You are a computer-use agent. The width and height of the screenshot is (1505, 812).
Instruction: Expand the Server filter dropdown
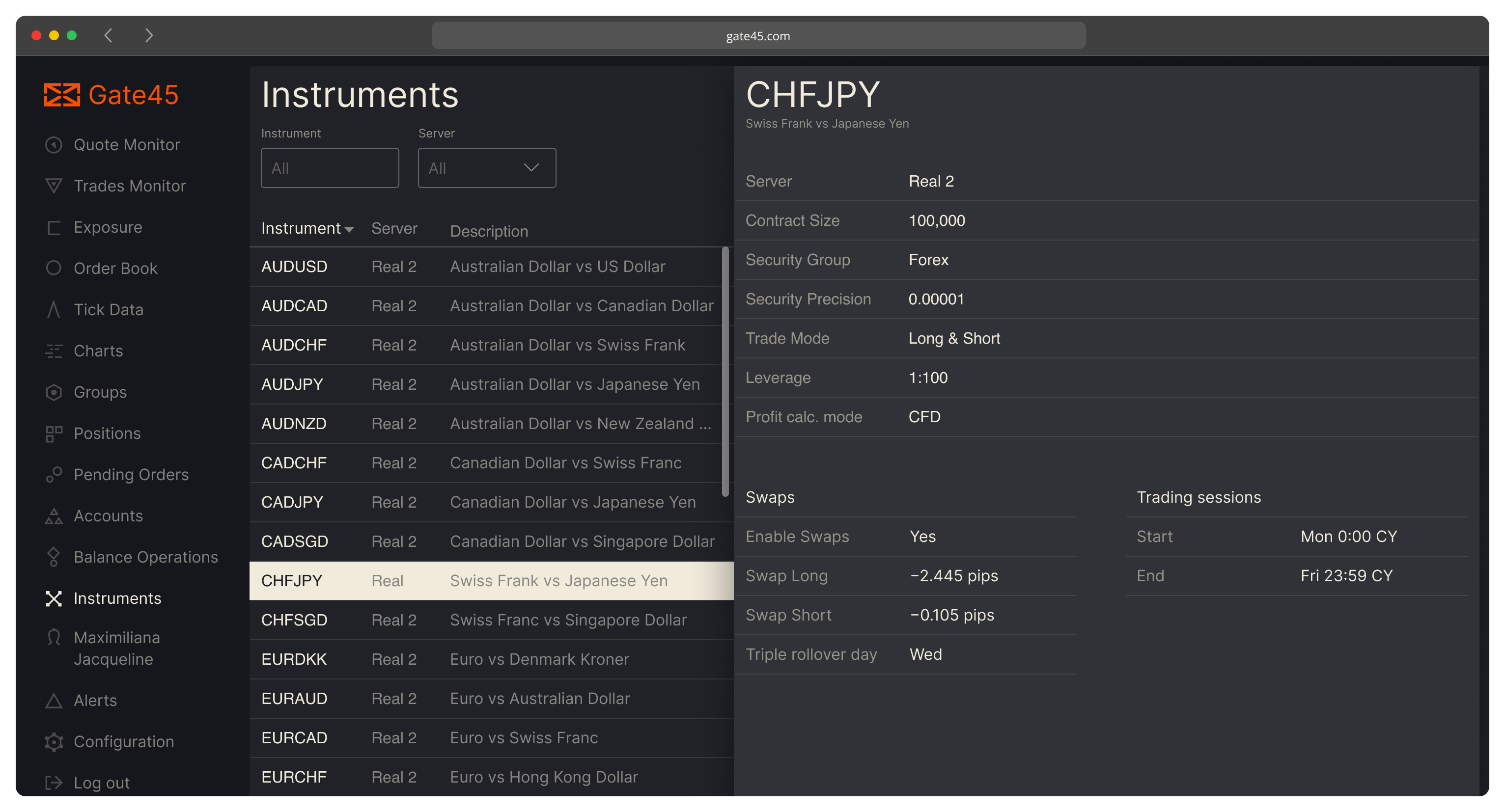[x=487, y=168]
